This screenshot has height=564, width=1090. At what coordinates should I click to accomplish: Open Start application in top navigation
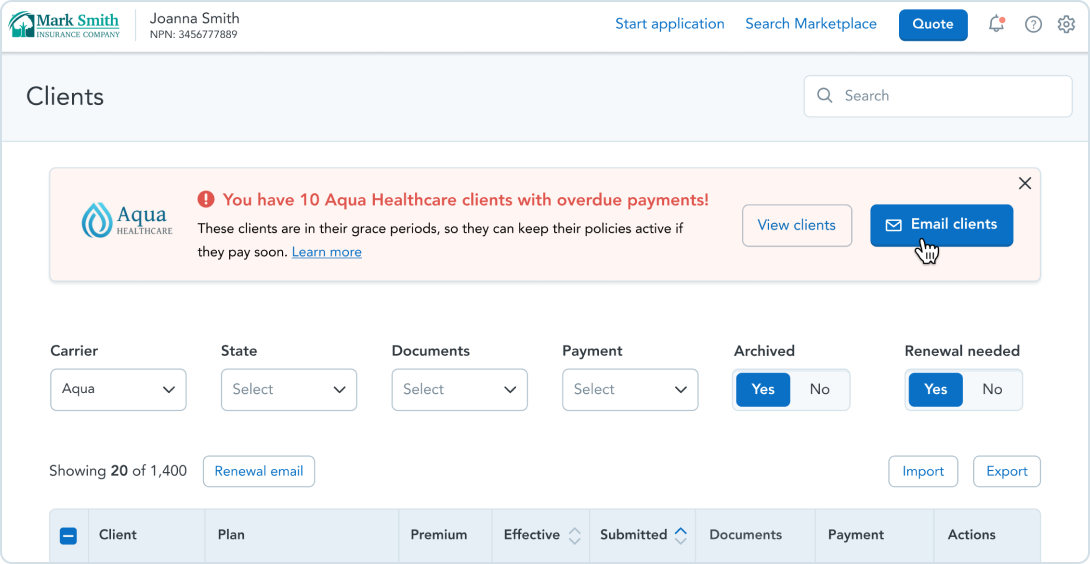[669, 24]
